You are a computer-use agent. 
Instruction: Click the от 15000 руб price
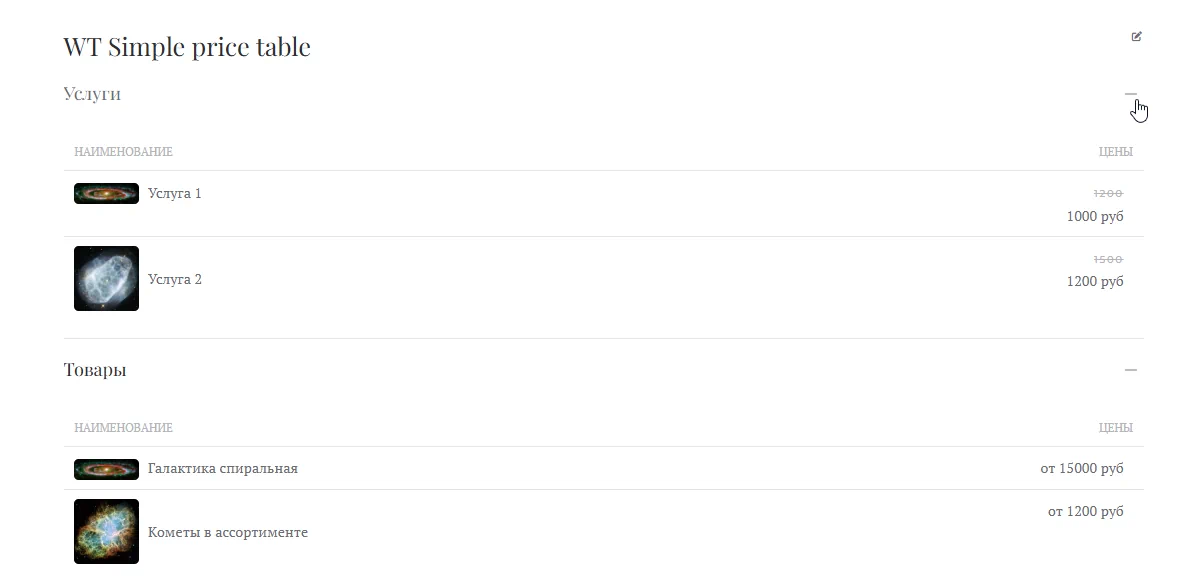pyautogui.click(x=1082, y=468)
